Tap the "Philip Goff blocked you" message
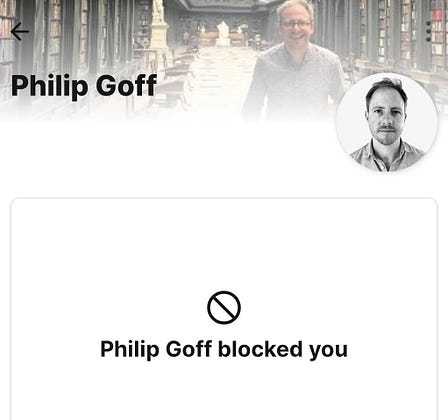Screen dimensions: 448x420 pos(224,349)
